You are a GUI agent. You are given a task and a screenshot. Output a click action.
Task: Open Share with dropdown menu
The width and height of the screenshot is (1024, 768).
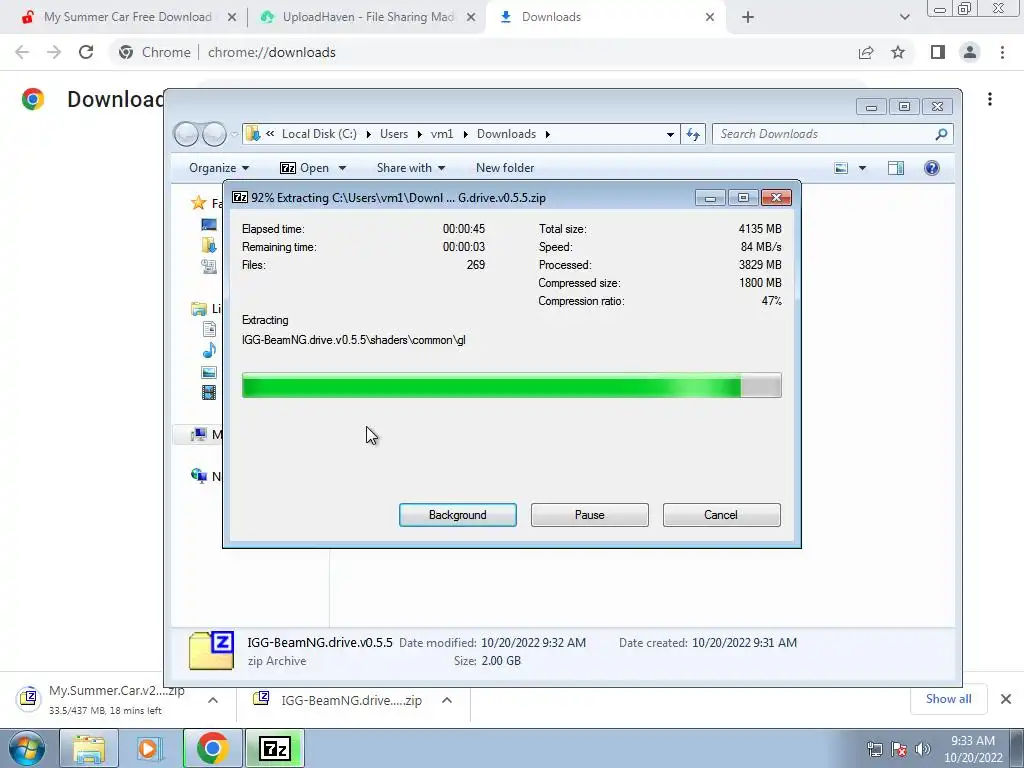click(x=411, y=168)
